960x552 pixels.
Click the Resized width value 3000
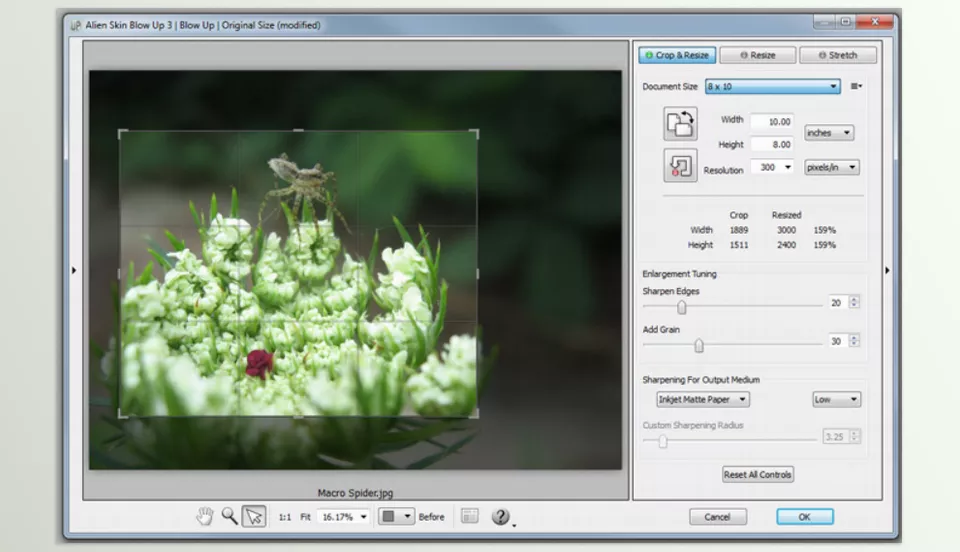(786, 230)
